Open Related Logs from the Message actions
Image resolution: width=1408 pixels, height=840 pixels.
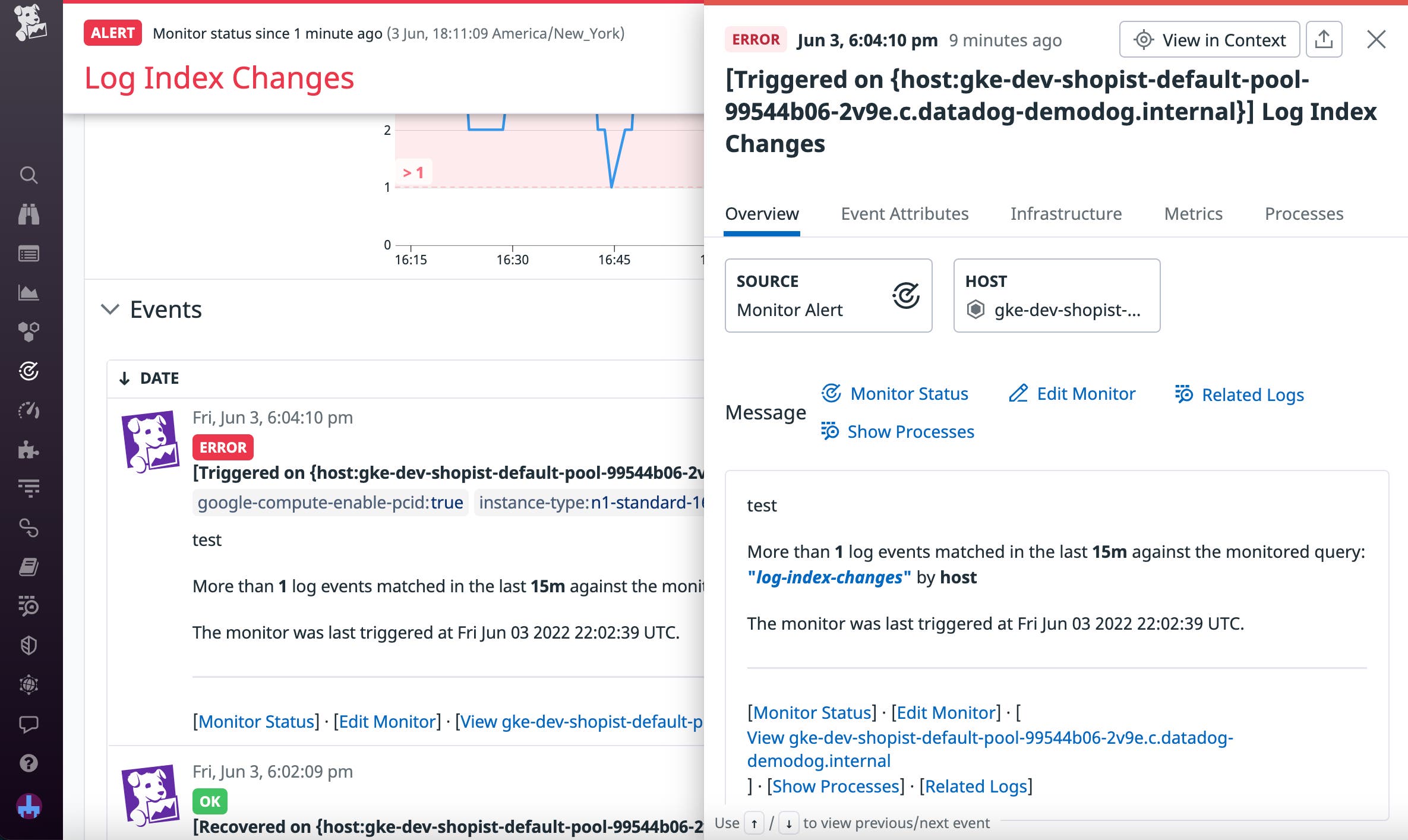pyautogui.click(x=1252, y=394)
